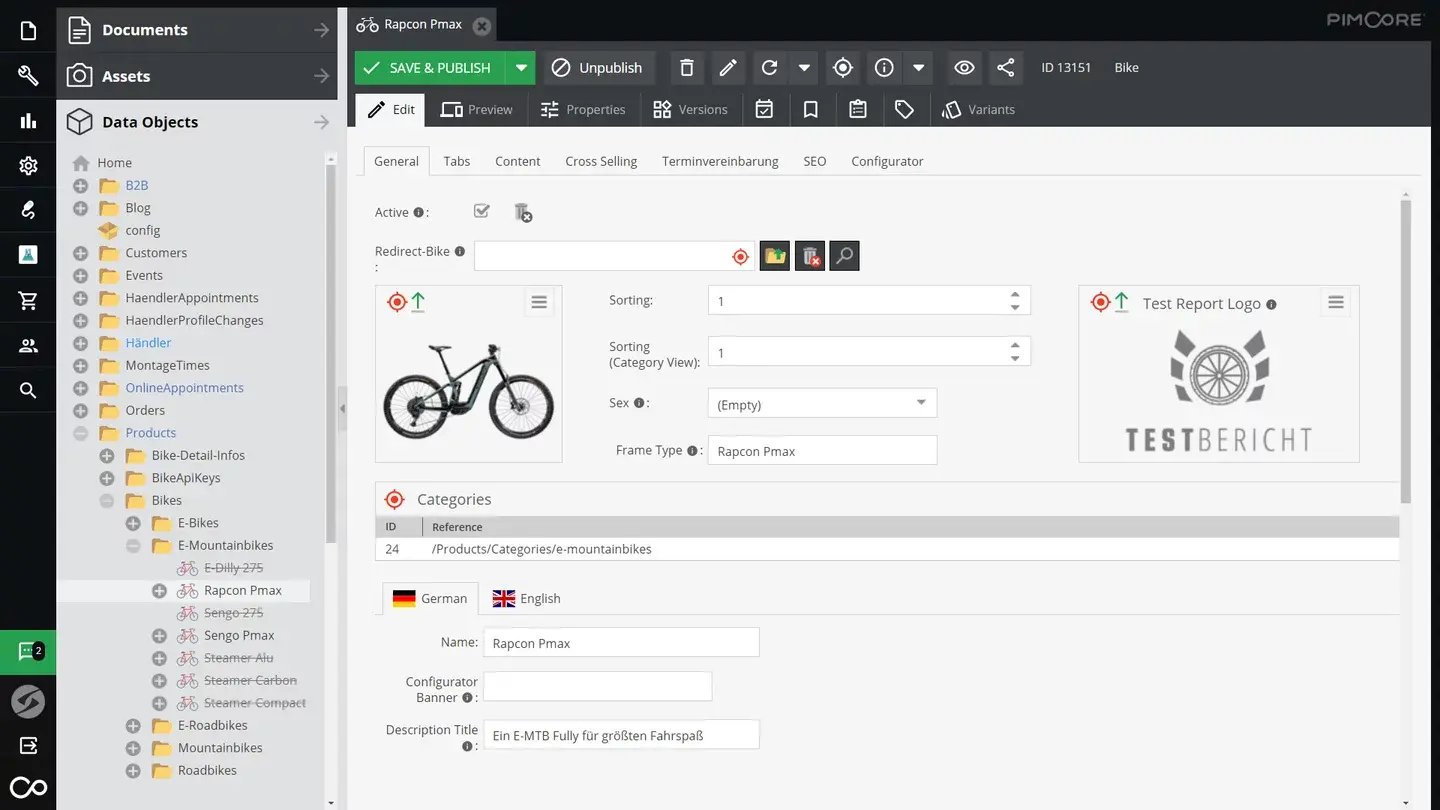Expand the Roadbikes folder
1440x810 pixels.
click(133, 771)
